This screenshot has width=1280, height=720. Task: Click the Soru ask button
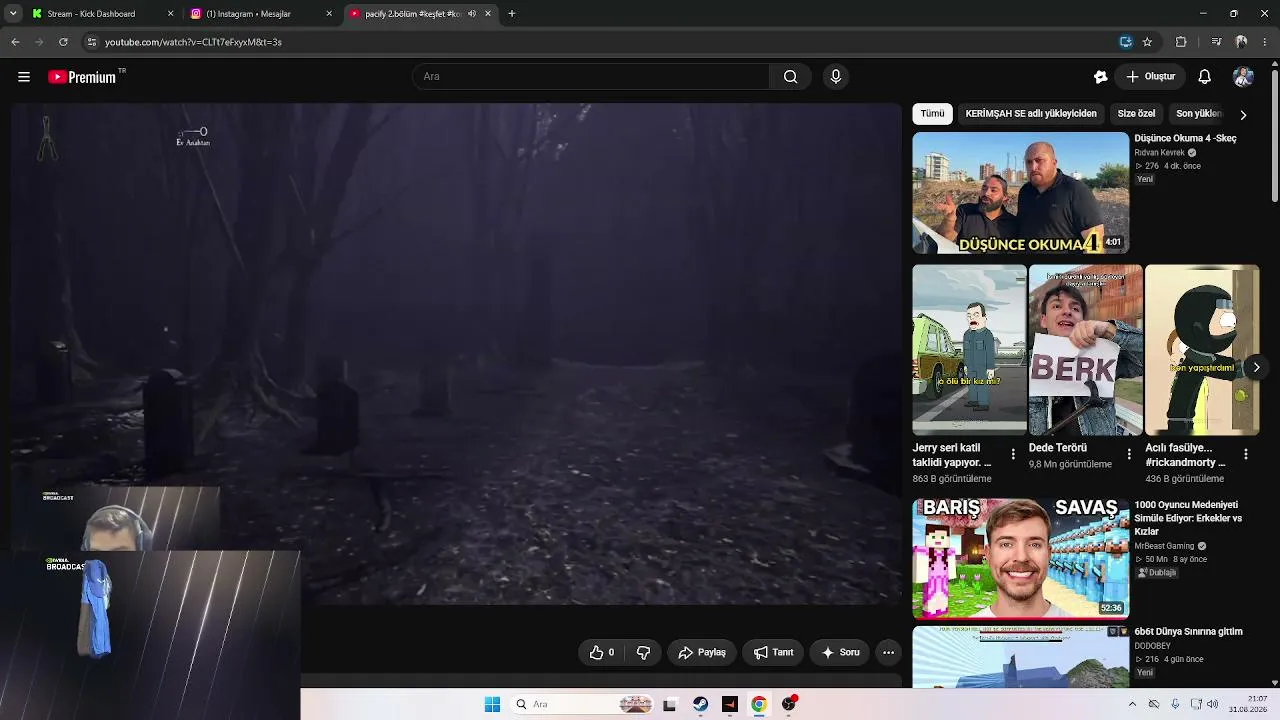840,653
